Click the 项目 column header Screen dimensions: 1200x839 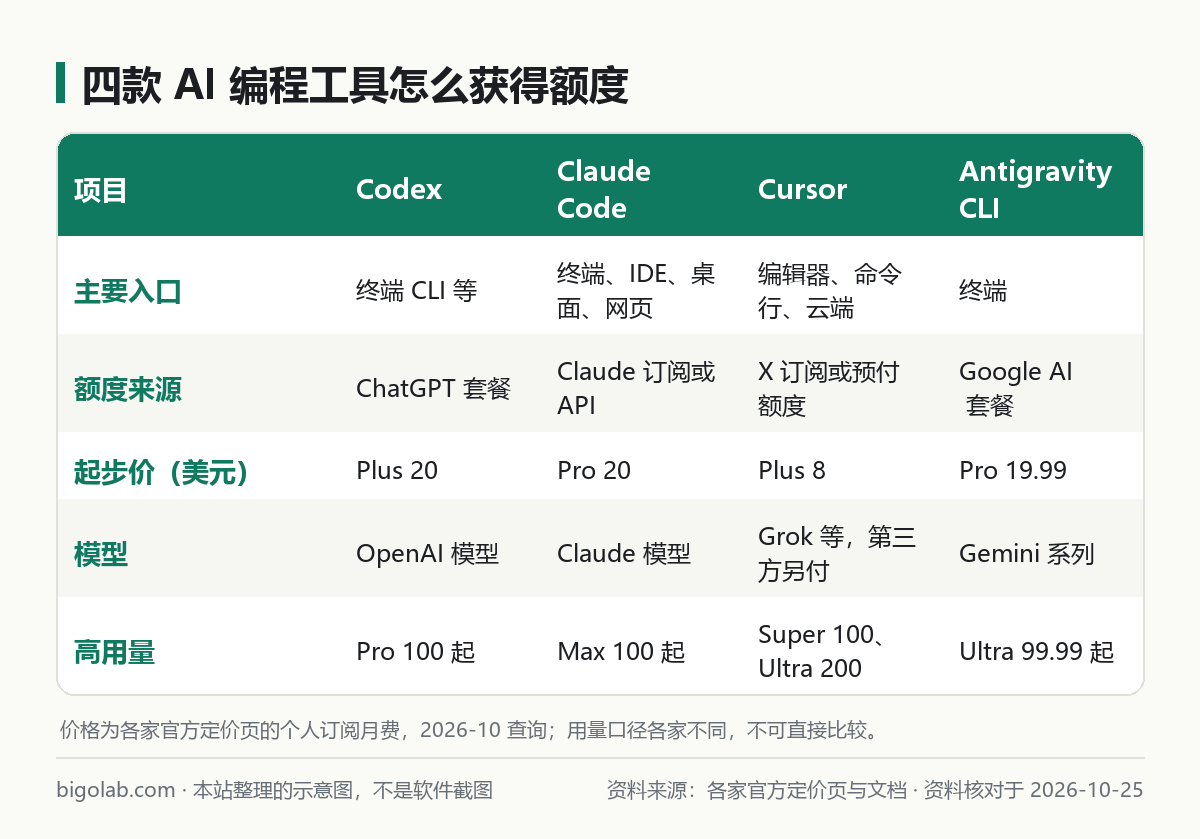[x=101, y=190]
